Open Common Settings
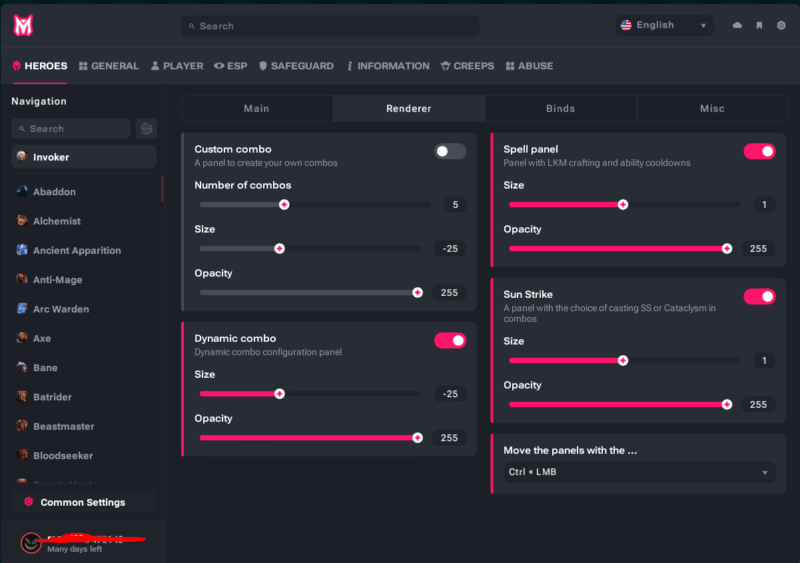The image size is (800, 563). click(x=84, y=502)
